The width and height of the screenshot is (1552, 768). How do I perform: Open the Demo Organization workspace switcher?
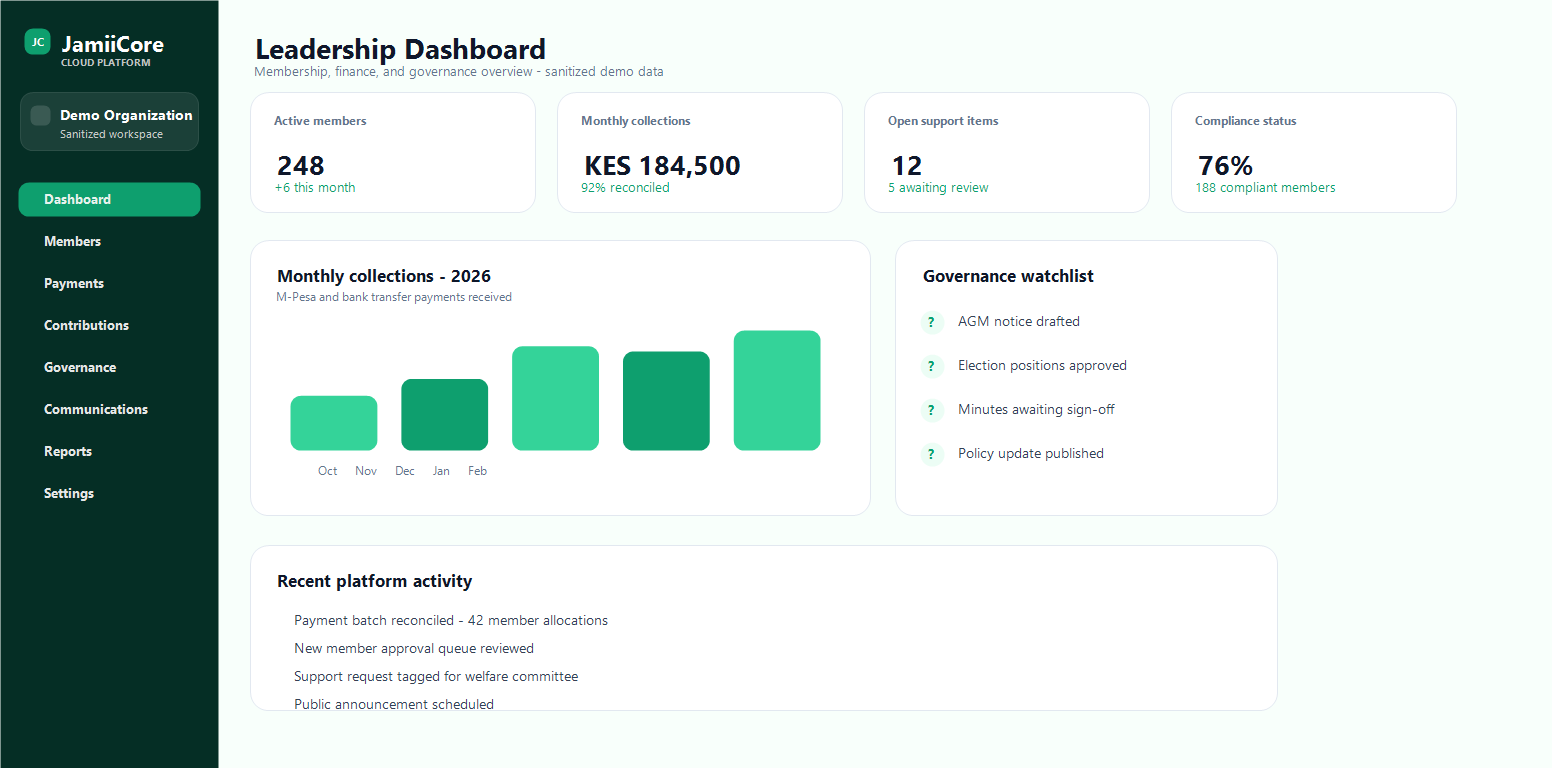[109, 121]
